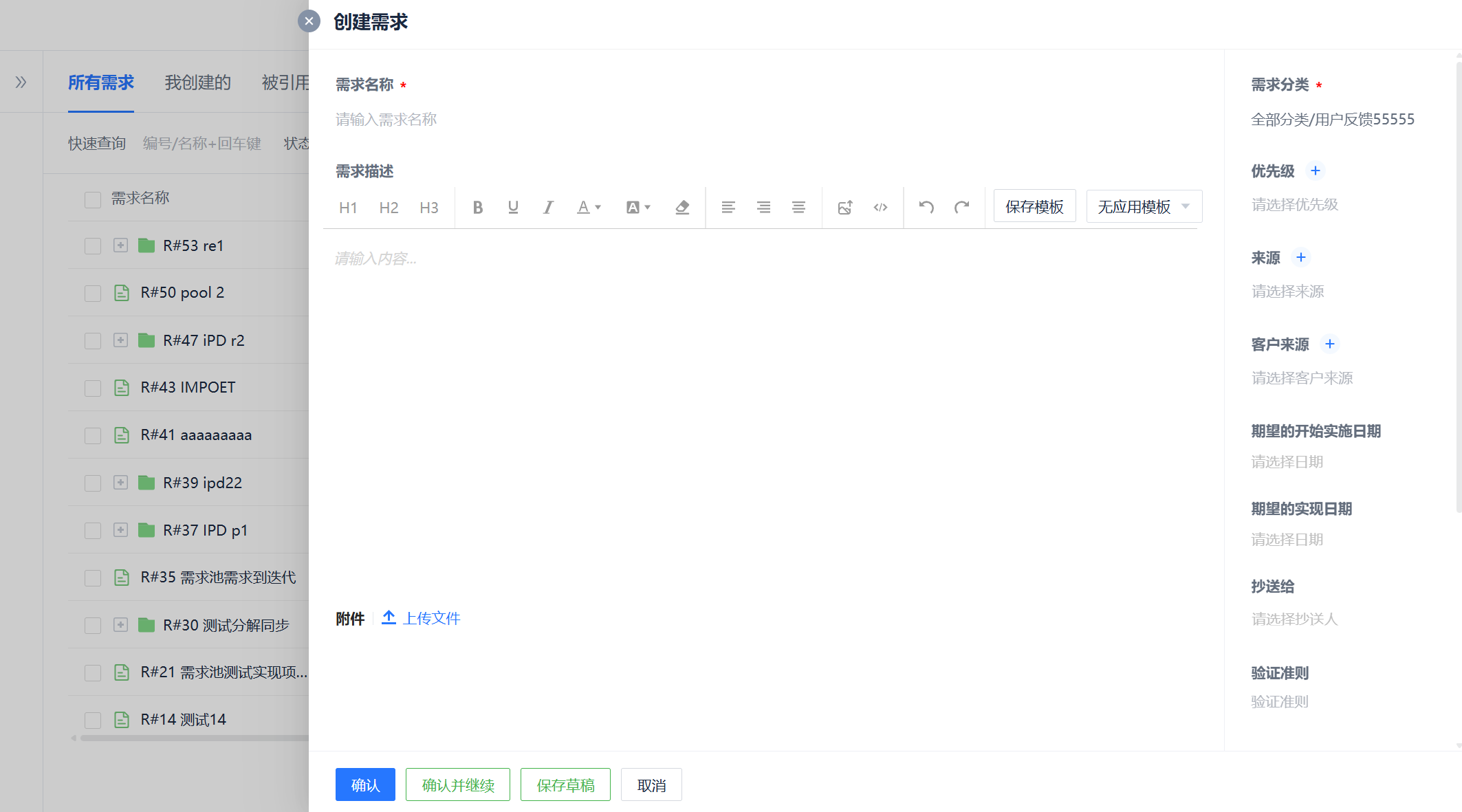Click the redo icon in the editor toolbar
The height and width of the screenshot is (812, 1462).
(961, 206)
